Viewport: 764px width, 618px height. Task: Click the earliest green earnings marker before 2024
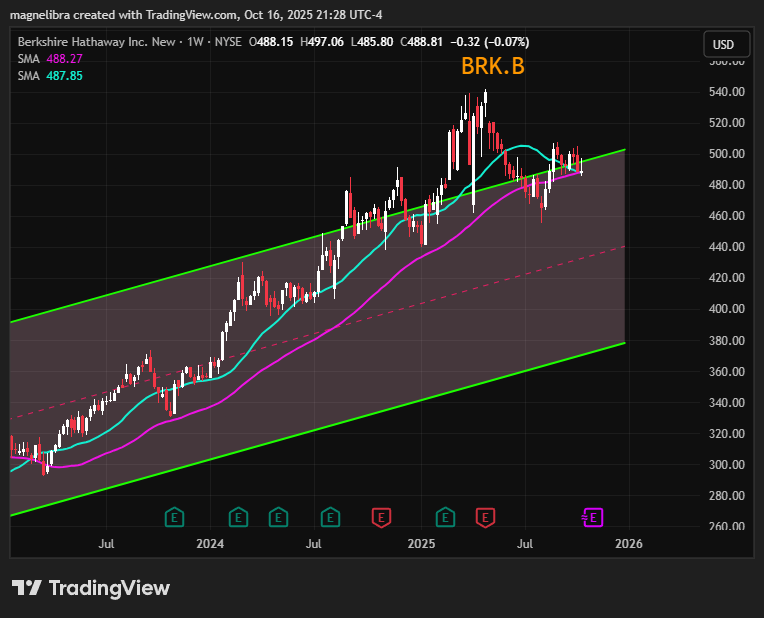[174, 517]
